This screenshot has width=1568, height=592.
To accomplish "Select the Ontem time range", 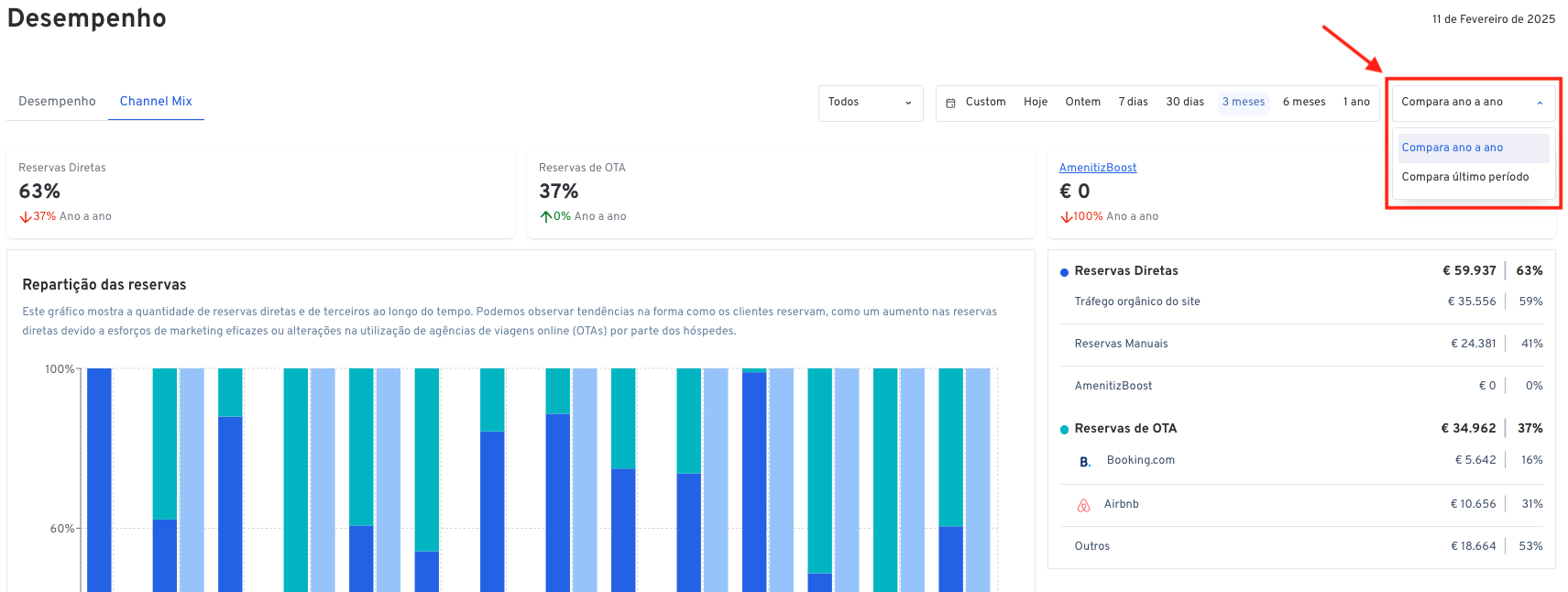I will [1083, 103].
